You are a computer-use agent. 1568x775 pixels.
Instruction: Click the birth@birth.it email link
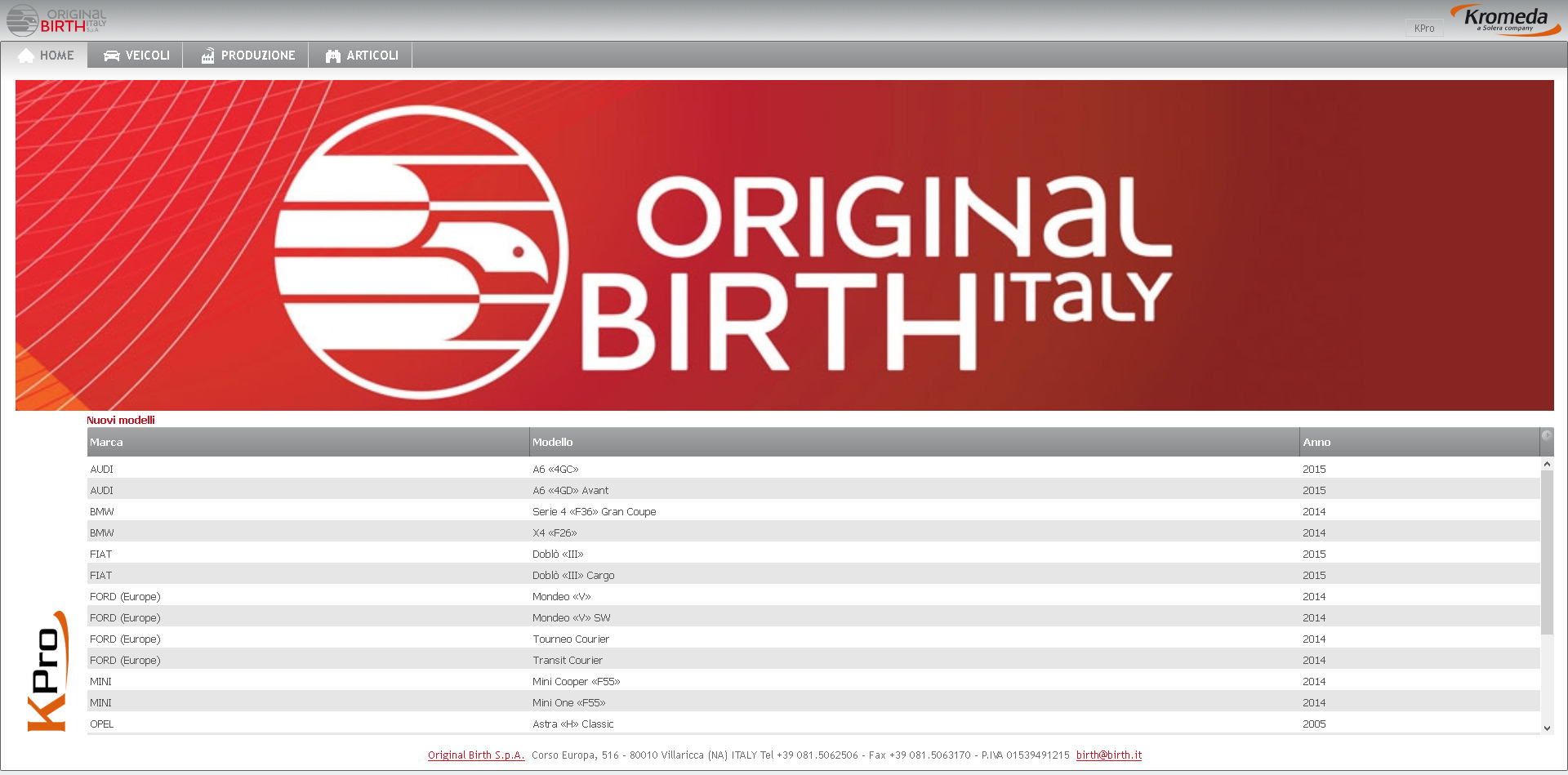click(x=1109, y=755)
